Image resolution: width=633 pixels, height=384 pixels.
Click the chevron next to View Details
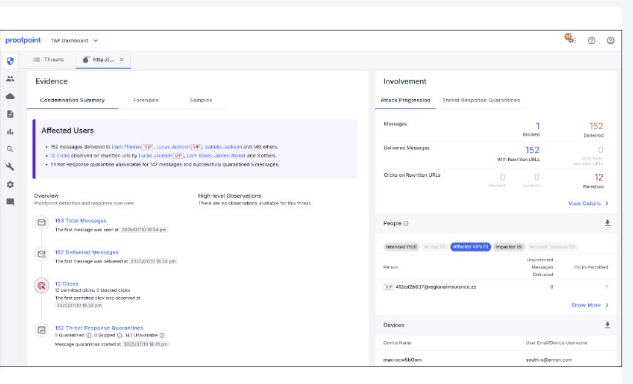pyautogui.click(x=607, y=204)
